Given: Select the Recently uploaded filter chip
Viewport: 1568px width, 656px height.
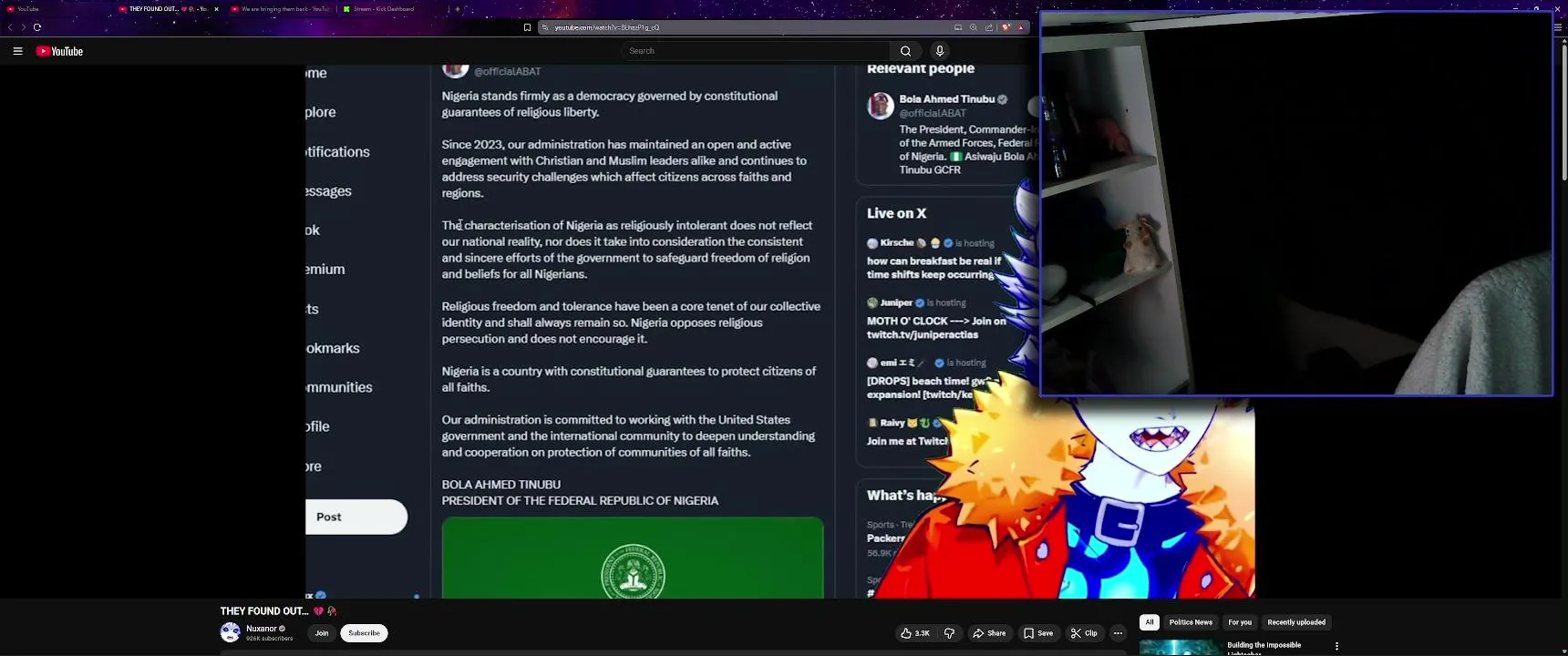Looking at the screenshot, I should 1296,622.
